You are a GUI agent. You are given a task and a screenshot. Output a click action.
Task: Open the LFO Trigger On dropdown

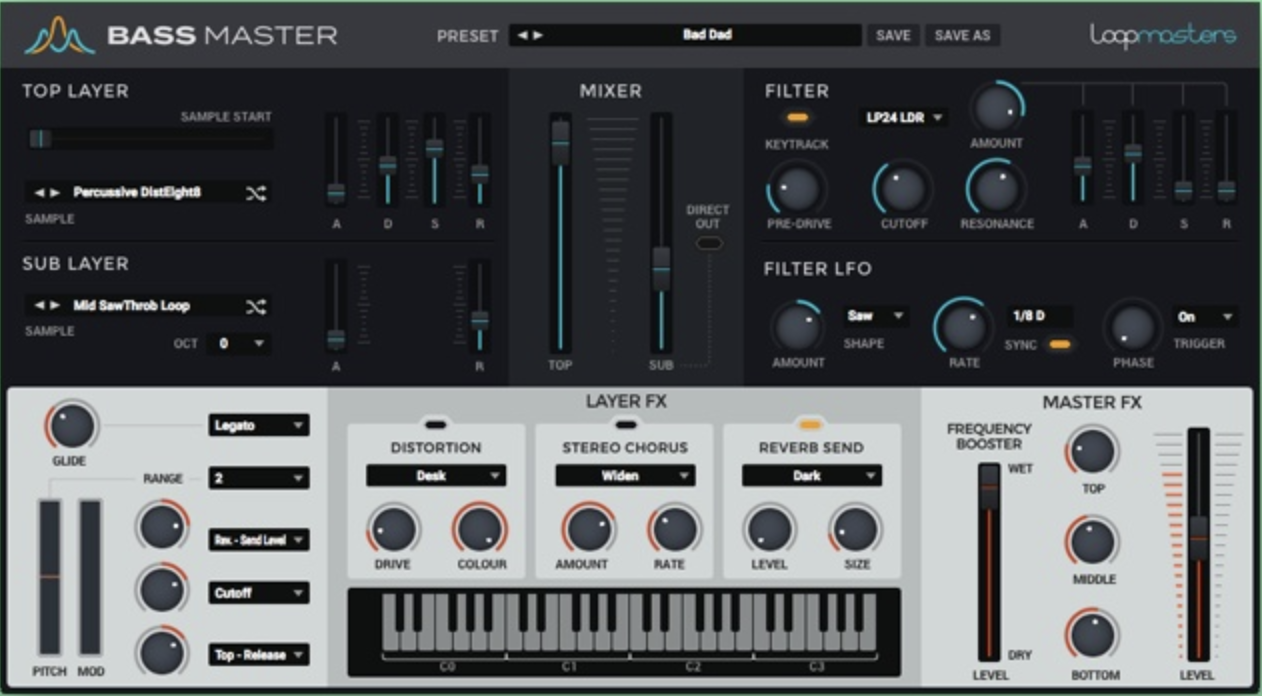(1204, 316)
